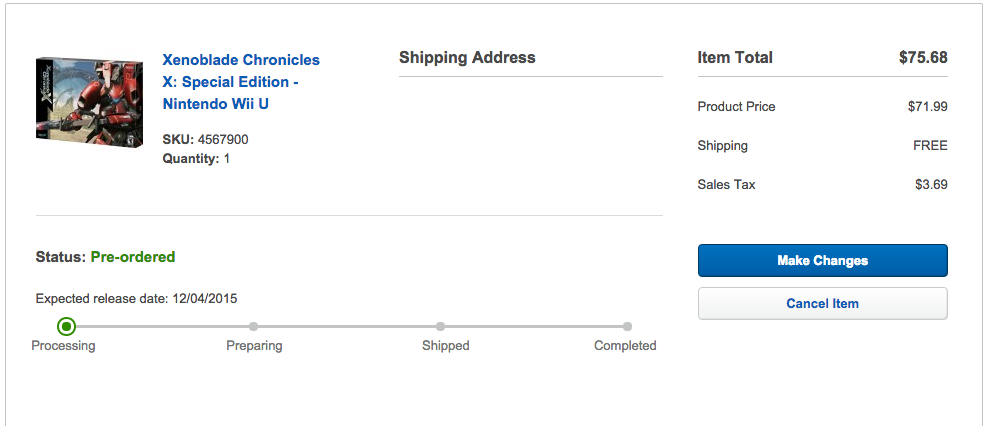The width and height of the screenshot is (984, 426).
Task: Click the Make Changes button
Action: [x=822, y=260]
